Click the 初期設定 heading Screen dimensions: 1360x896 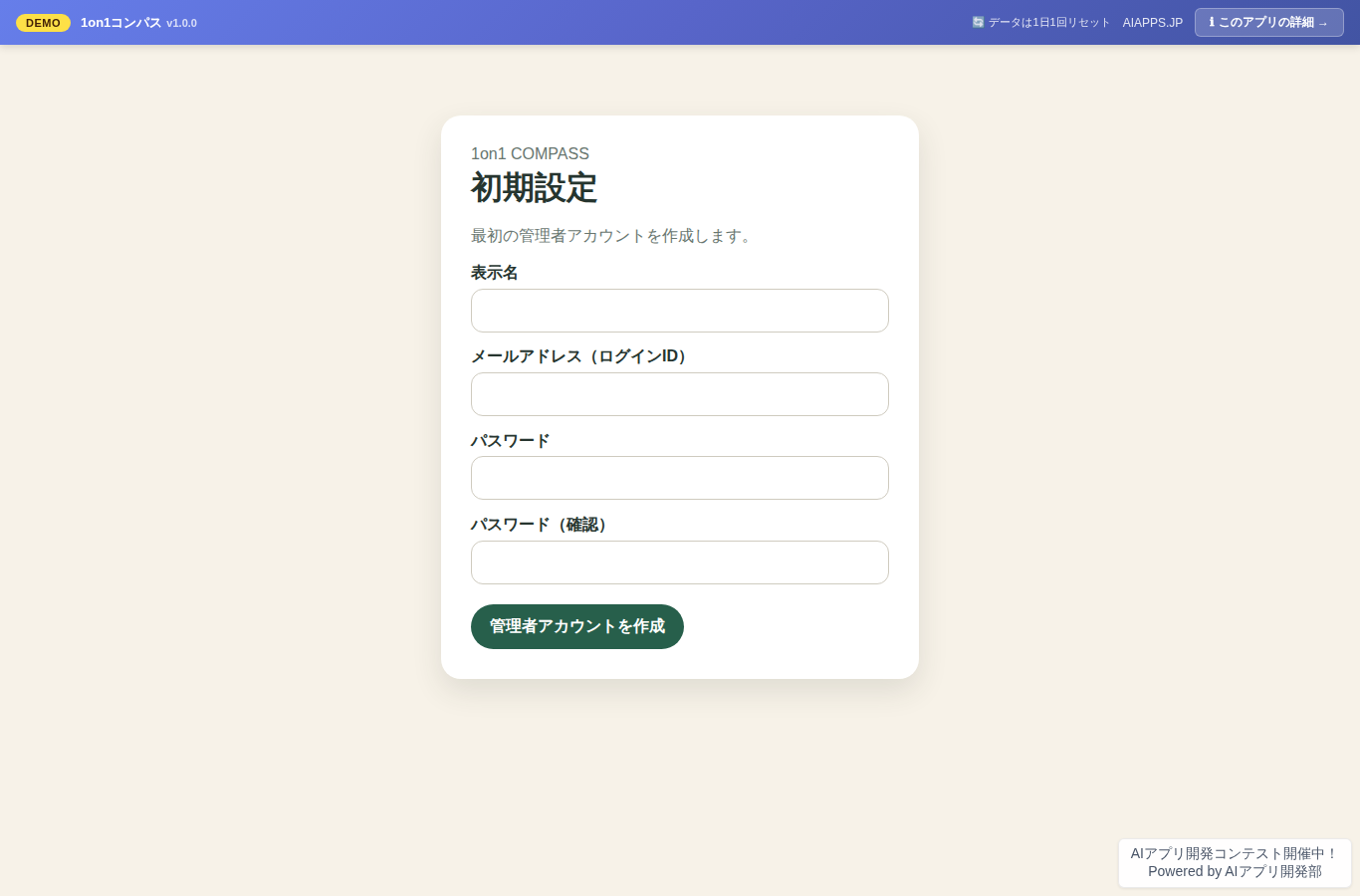534,187
